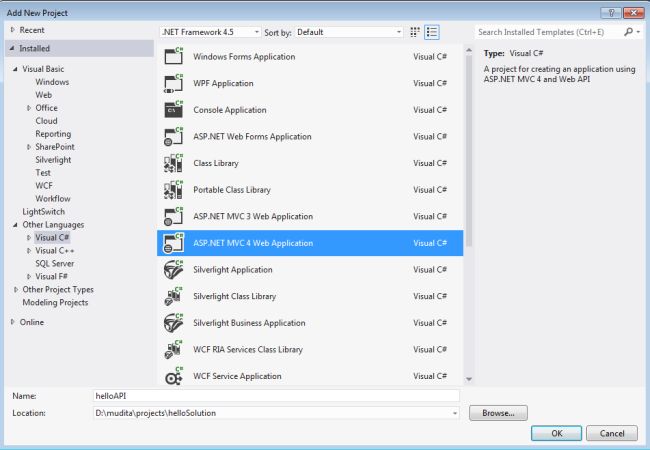Select the Reporting category

(53, 134)
